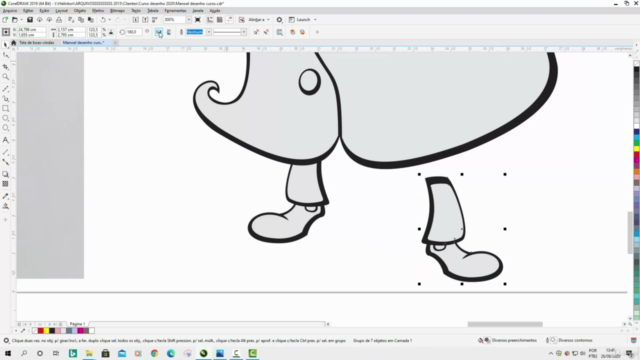Click the Save disk icon
Screen dimensions: 640x360
coord(30,20)
